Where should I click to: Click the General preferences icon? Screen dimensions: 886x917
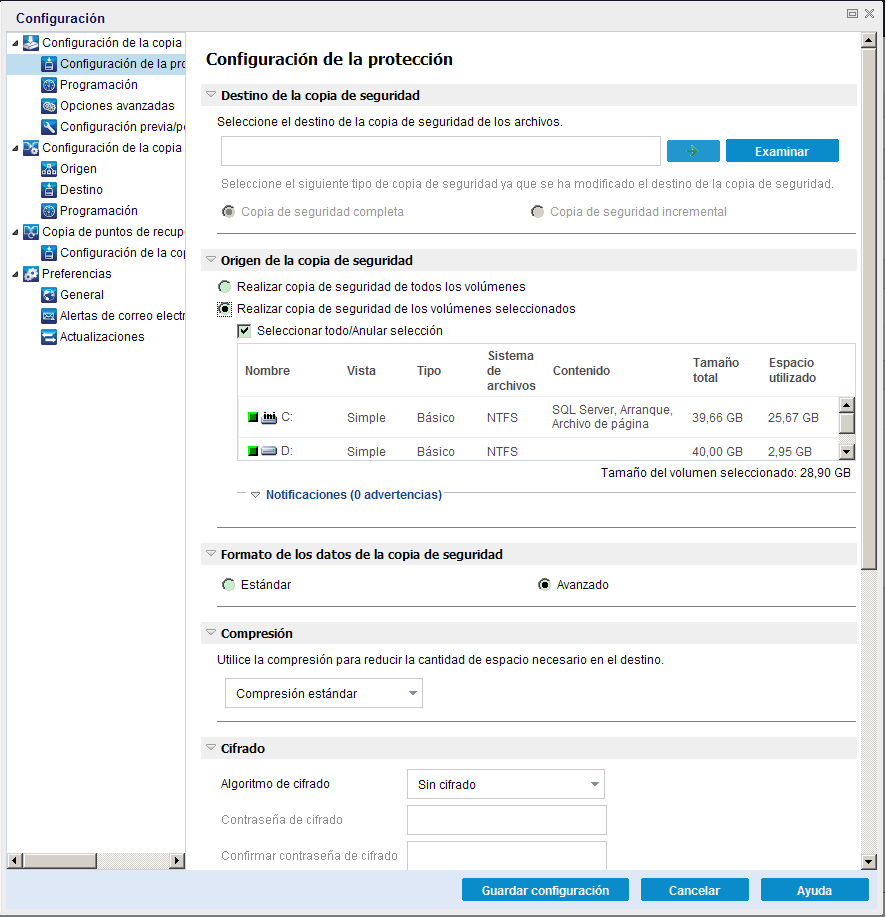49,295
